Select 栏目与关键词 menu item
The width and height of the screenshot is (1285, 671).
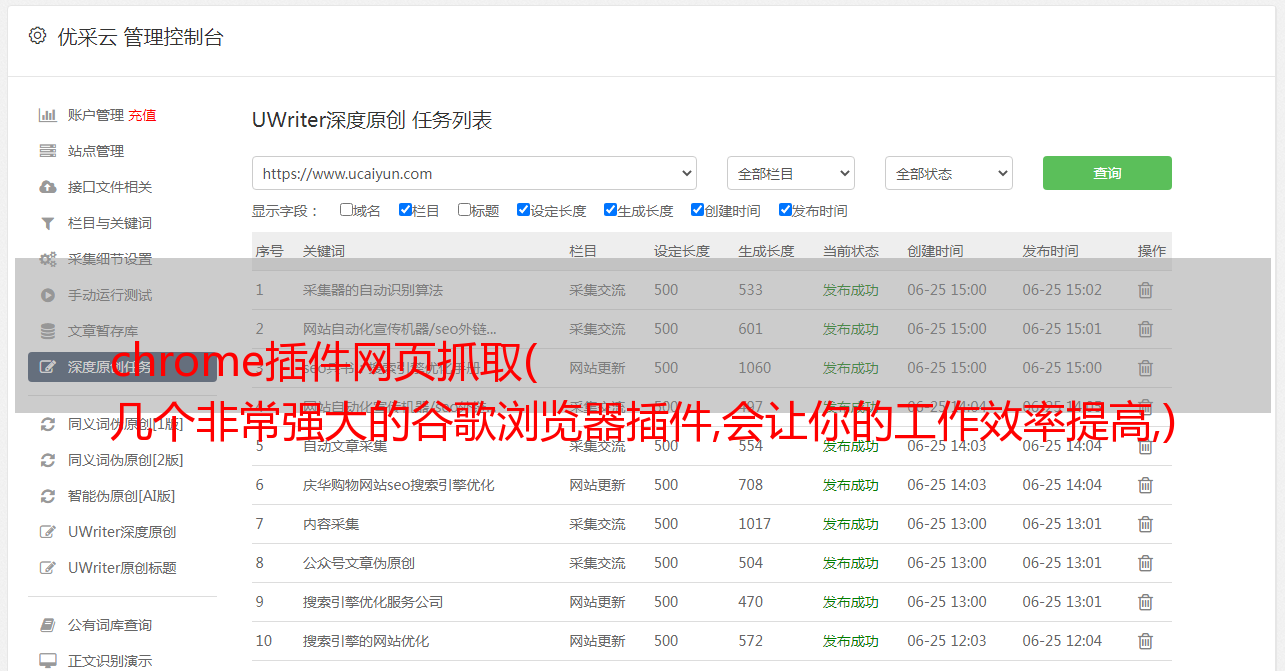pos(110,223)
